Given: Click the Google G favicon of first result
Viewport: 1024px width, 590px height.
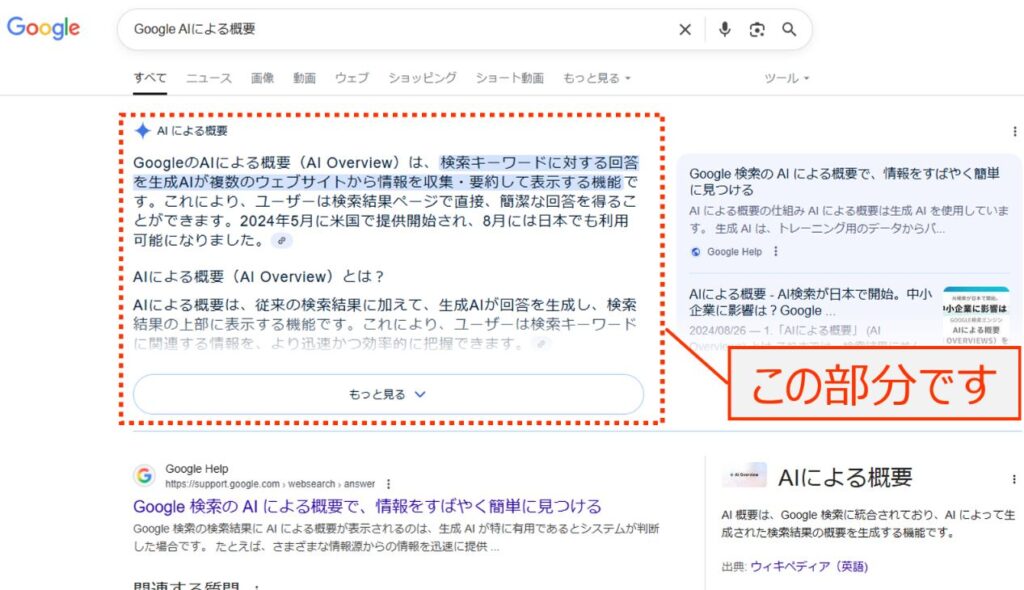Looking at the screenshot, I should [x=144, y=476].
